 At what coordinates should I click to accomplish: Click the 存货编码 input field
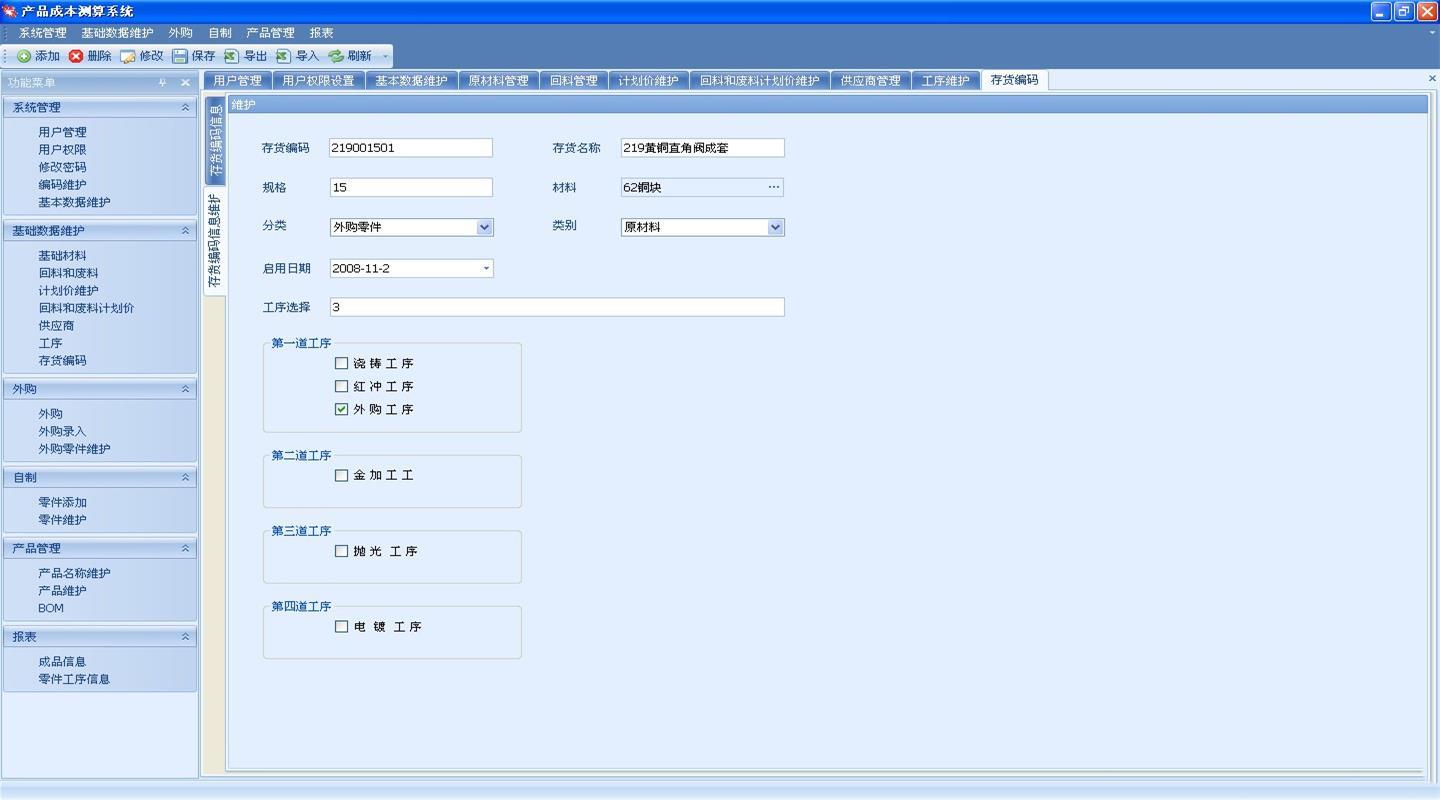pos(411,148)
